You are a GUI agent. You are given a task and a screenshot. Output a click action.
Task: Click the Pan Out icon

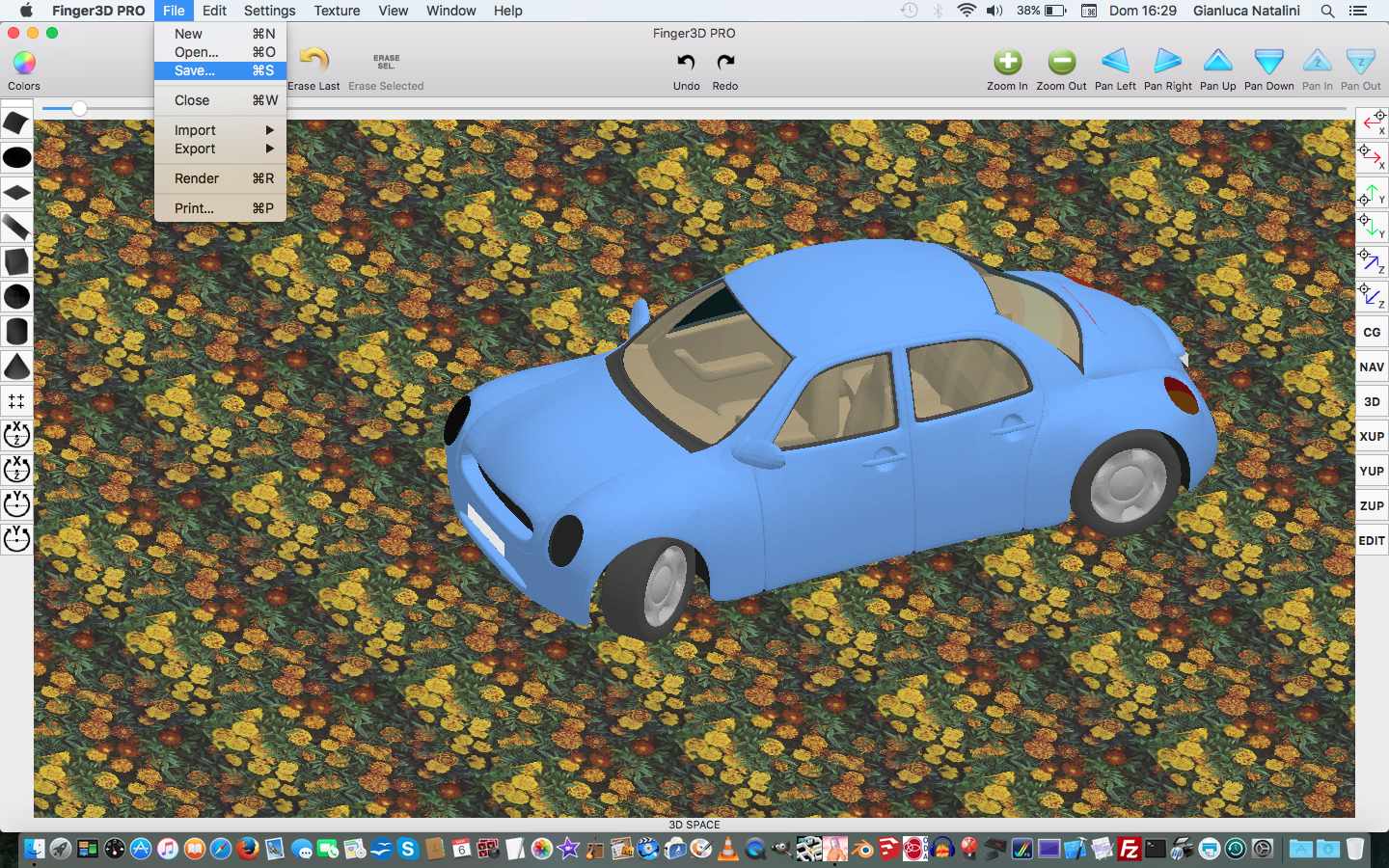click(x=1361, y=62)
